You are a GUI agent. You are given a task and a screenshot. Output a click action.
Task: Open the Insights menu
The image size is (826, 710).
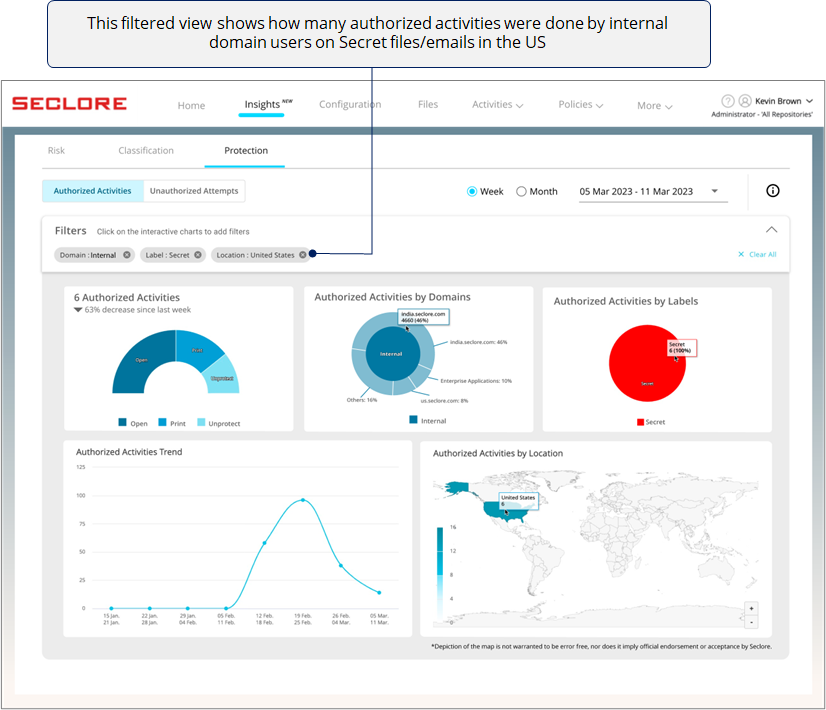point(262,104)
